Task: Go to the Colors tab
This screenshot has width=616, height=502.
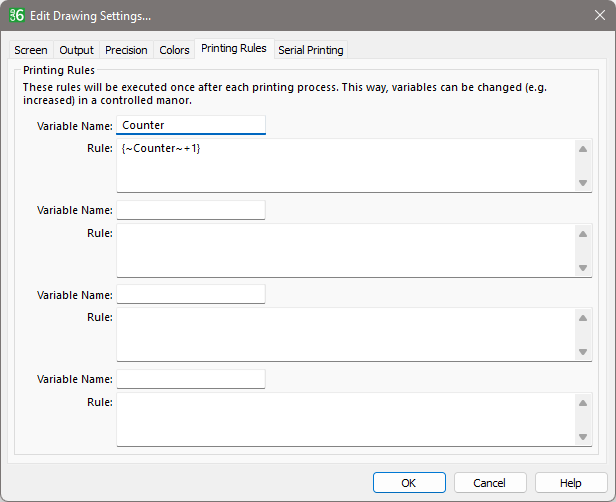Action: [174, 50]
